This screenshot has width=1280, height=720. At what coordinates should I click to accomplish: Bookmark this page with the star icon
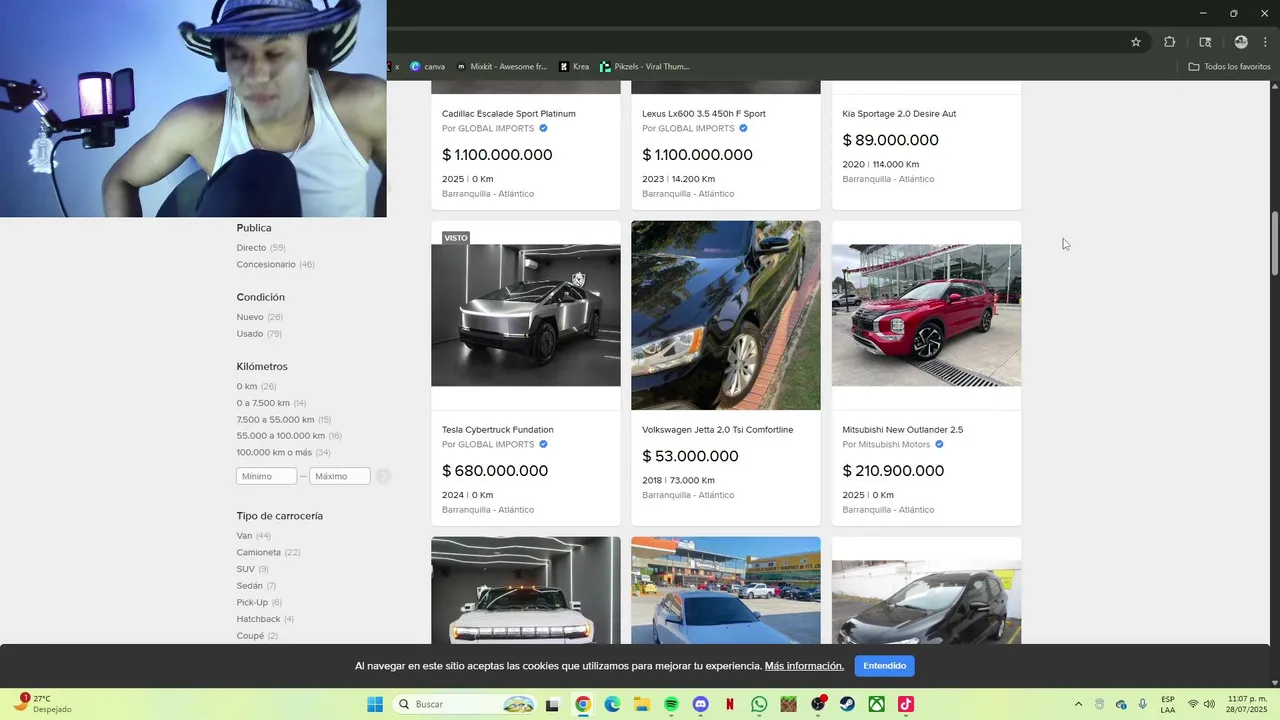pyautogui.click(x=1136, y=42)
